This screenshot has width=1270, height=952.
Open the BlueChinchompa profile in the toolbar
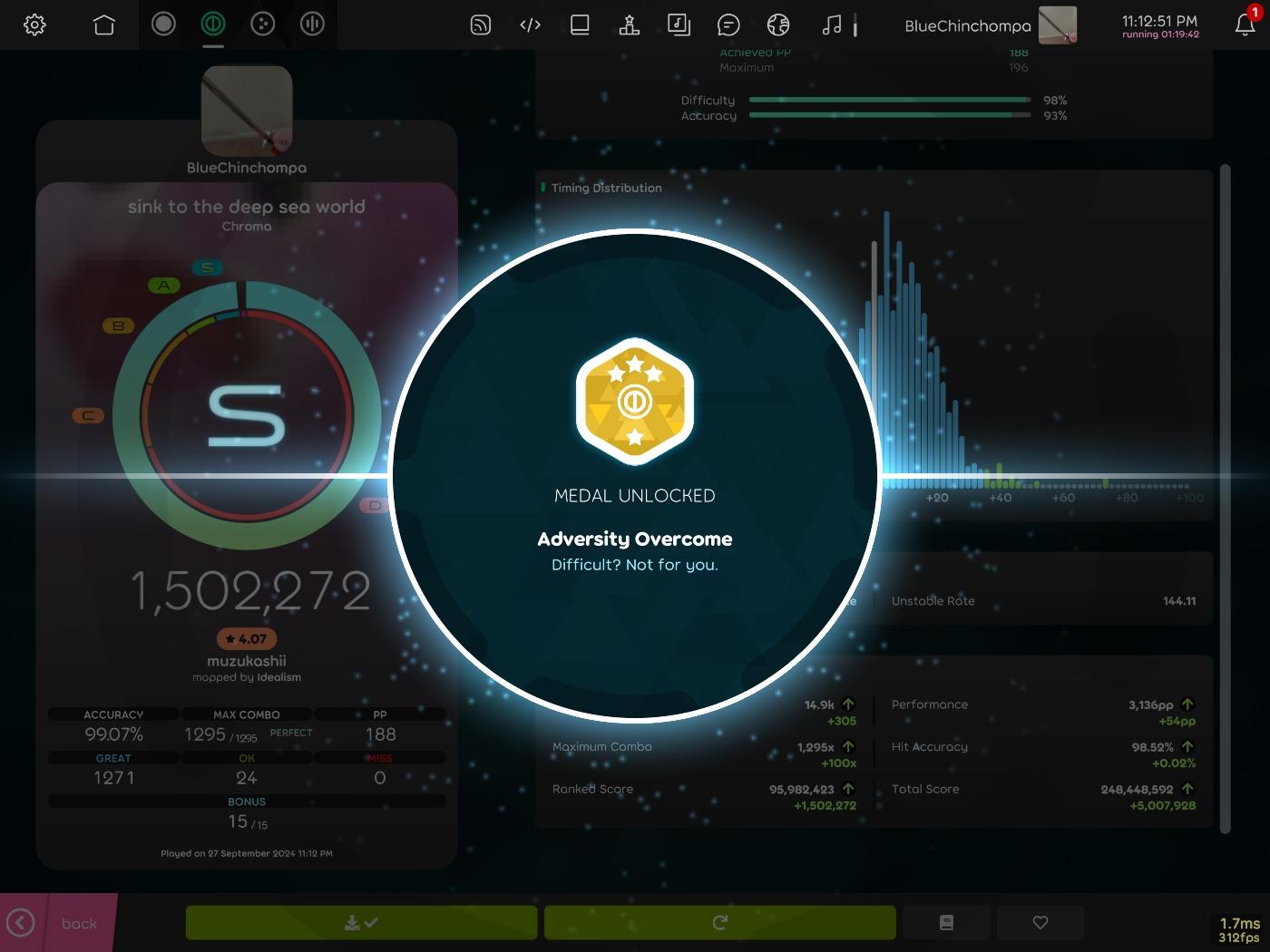click(991, 25)
